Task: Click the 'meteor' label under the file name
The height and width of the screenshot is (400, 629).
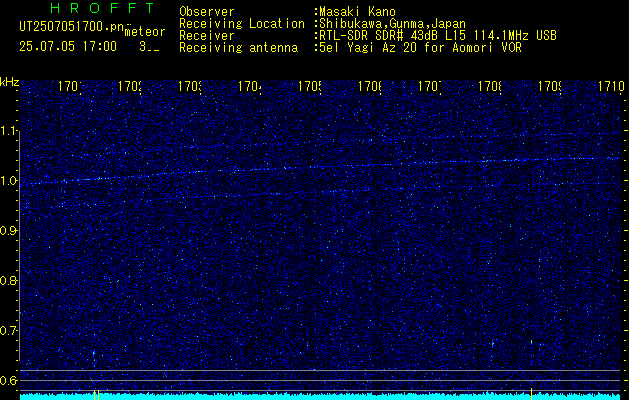Action: click(x=145, y=32)
